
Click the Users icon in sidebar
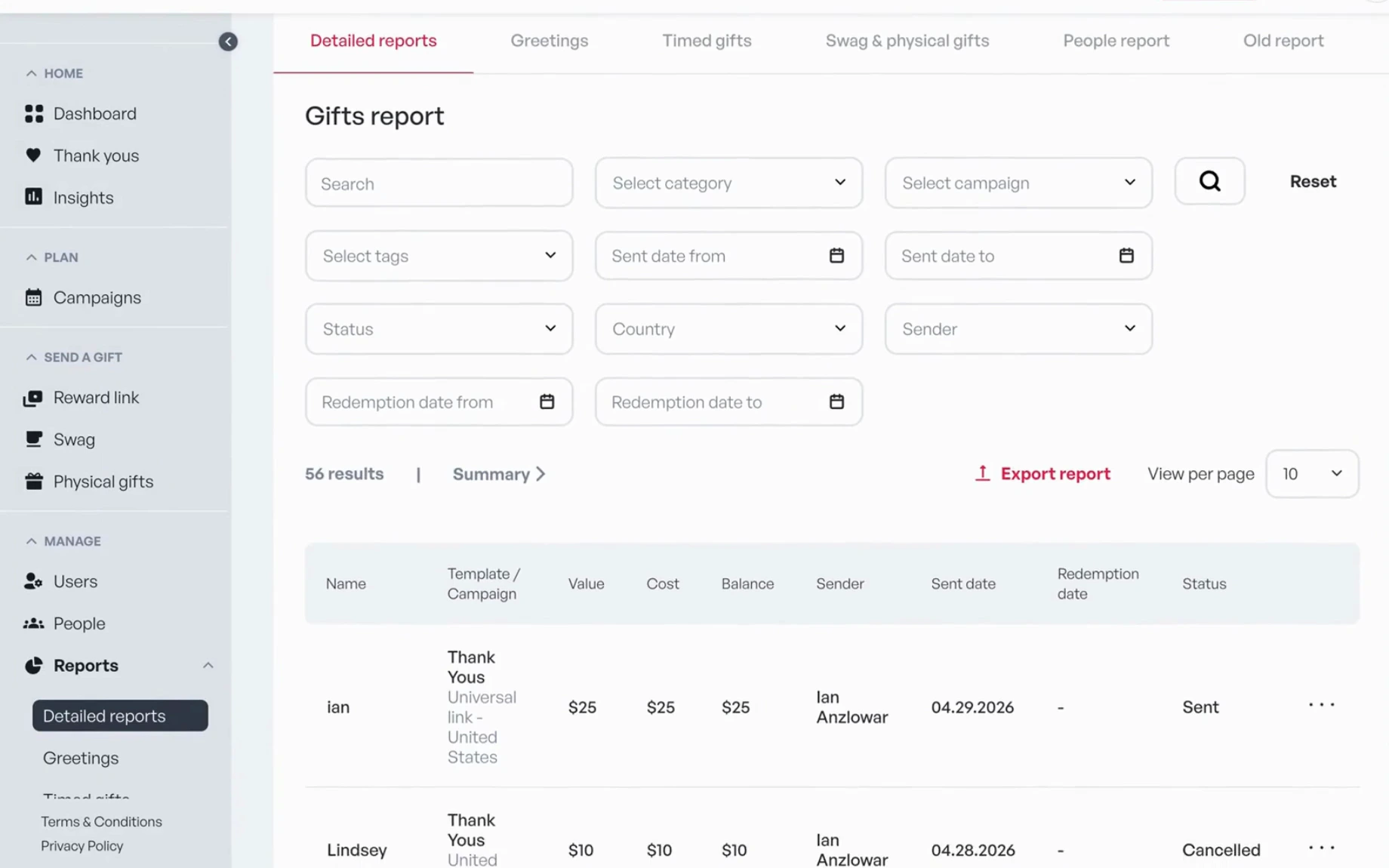33,581
